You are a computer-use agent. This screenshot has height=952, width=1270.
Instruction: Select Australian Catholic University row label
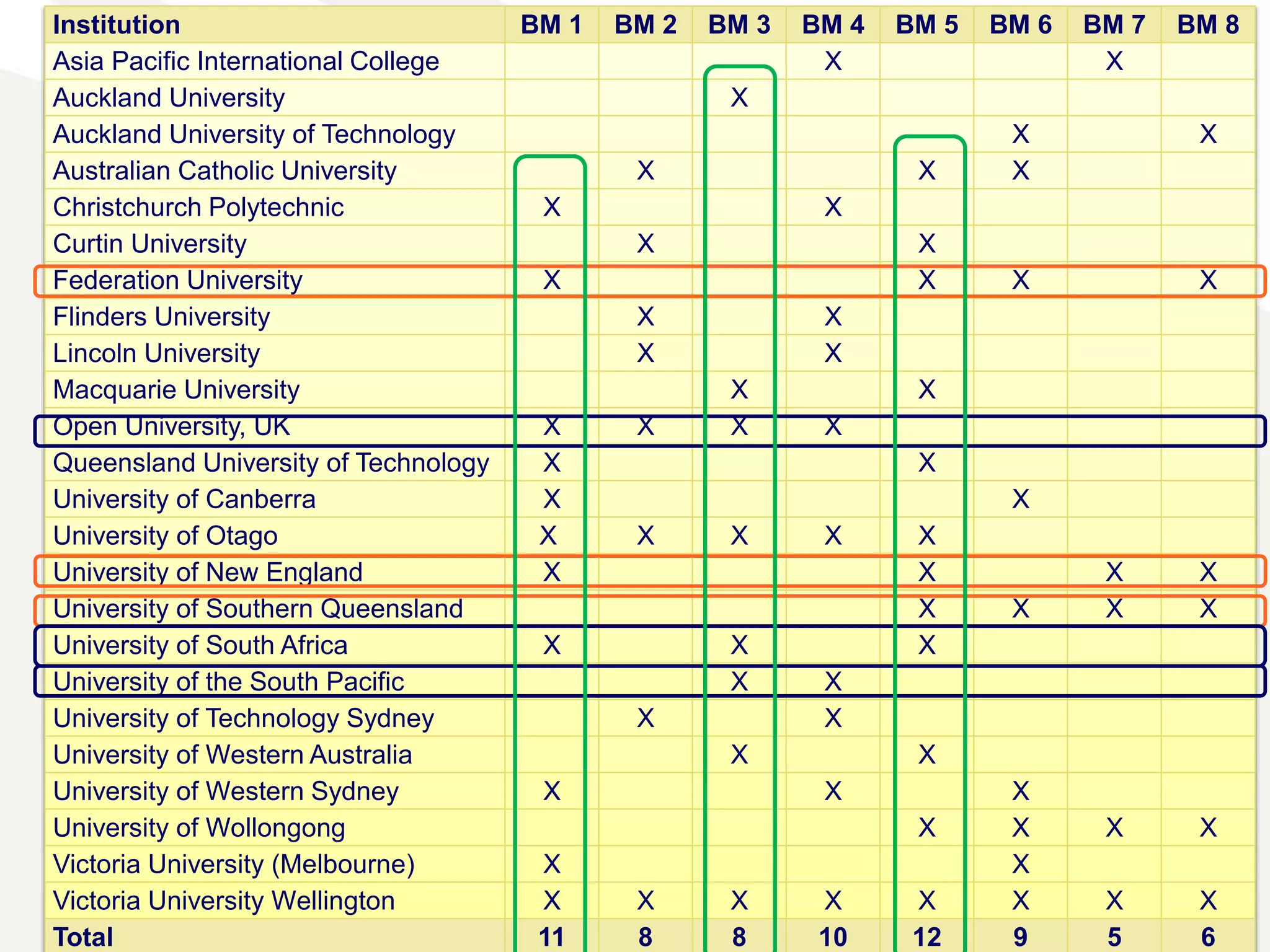click(224, 170)
